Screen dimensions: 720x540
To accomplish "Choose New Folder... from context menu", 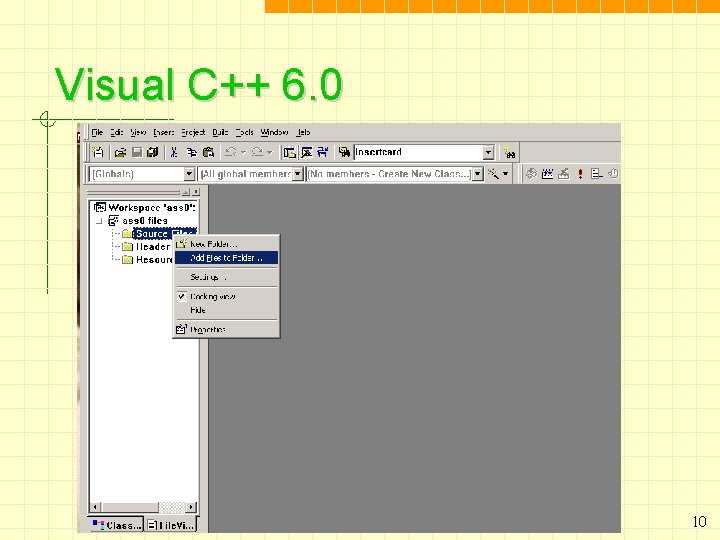I will [226, 244].
